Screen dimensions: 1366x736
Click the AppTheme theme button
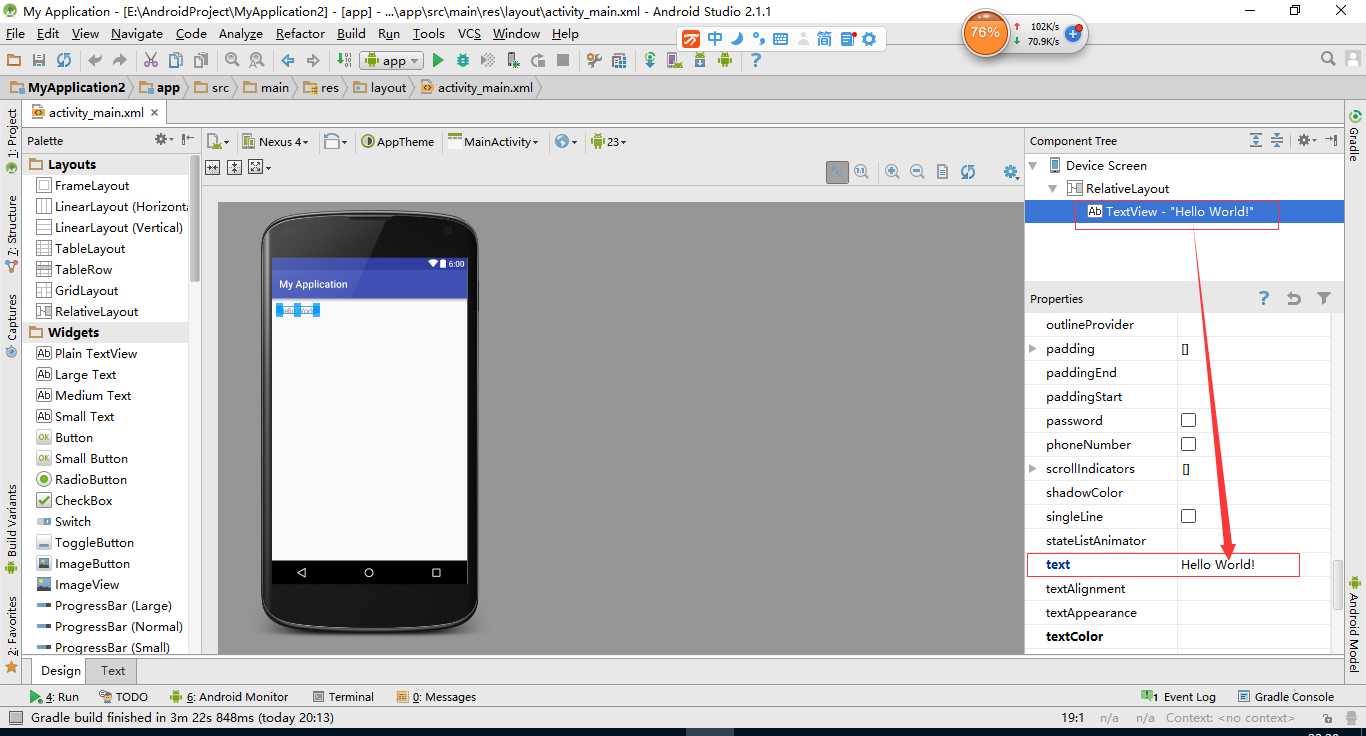398,141
